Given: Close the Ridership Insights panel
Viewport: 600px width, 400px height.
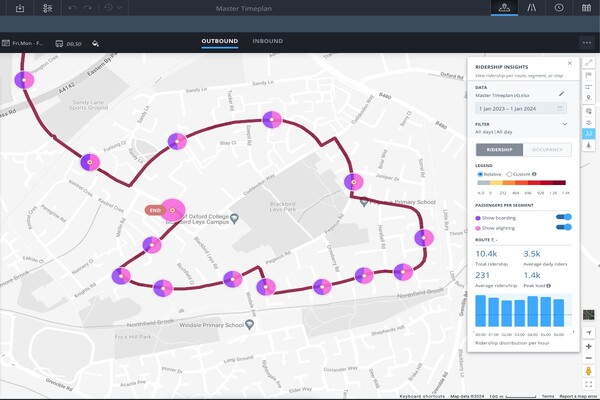Looking at the screenshot, I should coord(570,63).
